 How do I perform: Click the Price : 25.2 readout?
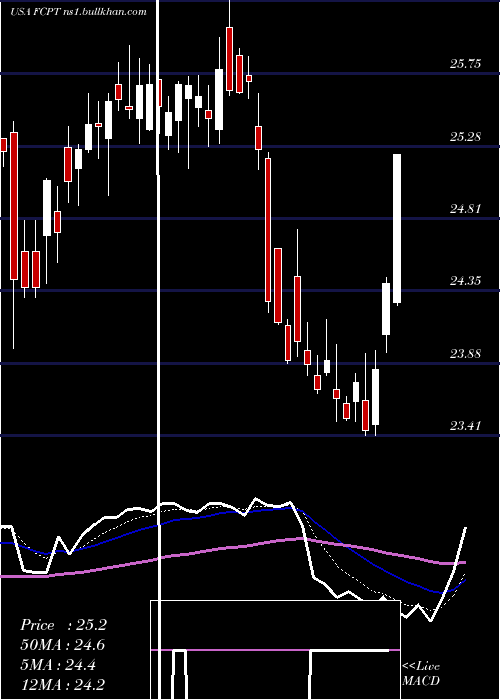(63, 625)
